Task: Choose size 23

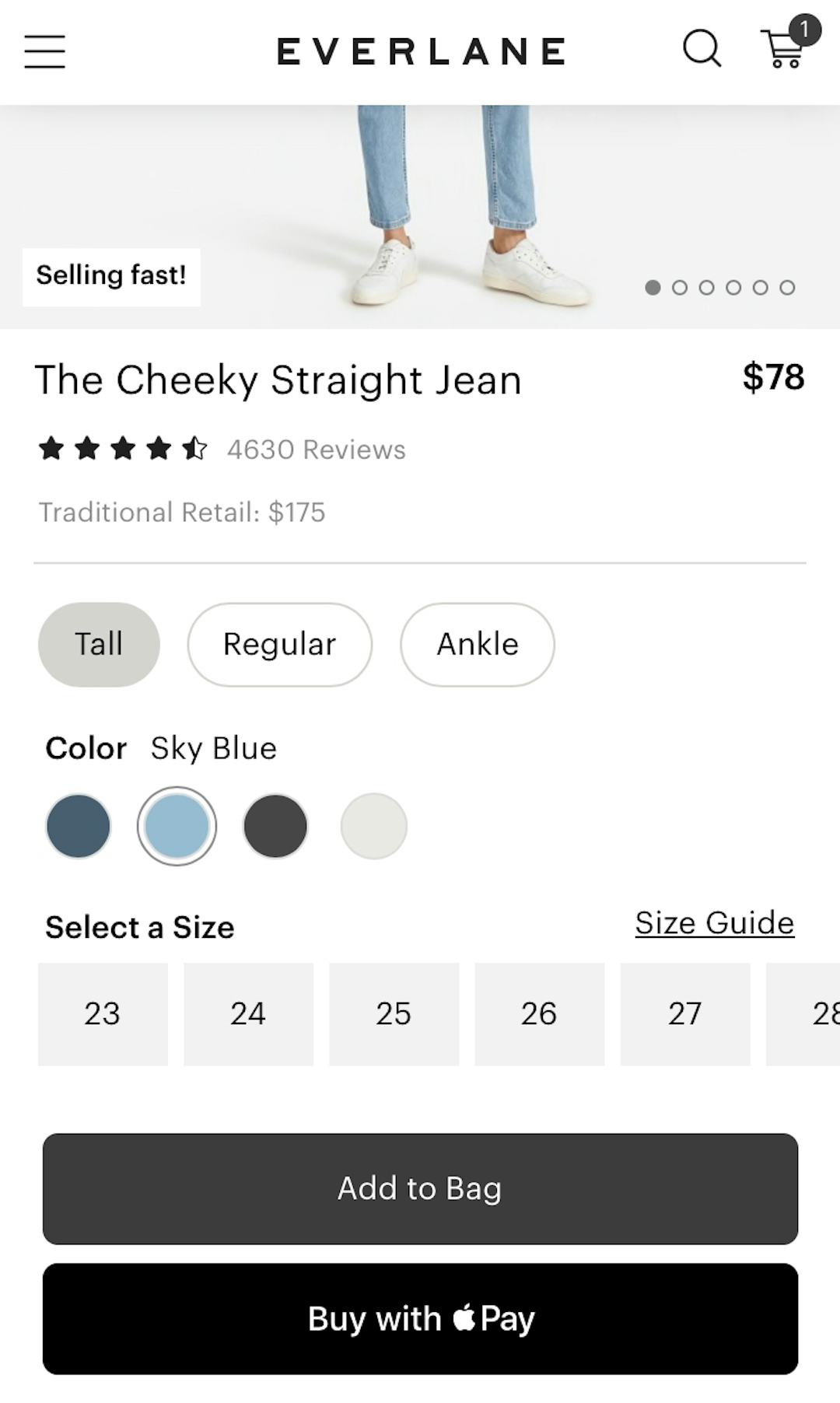Action: point(103,1013)
